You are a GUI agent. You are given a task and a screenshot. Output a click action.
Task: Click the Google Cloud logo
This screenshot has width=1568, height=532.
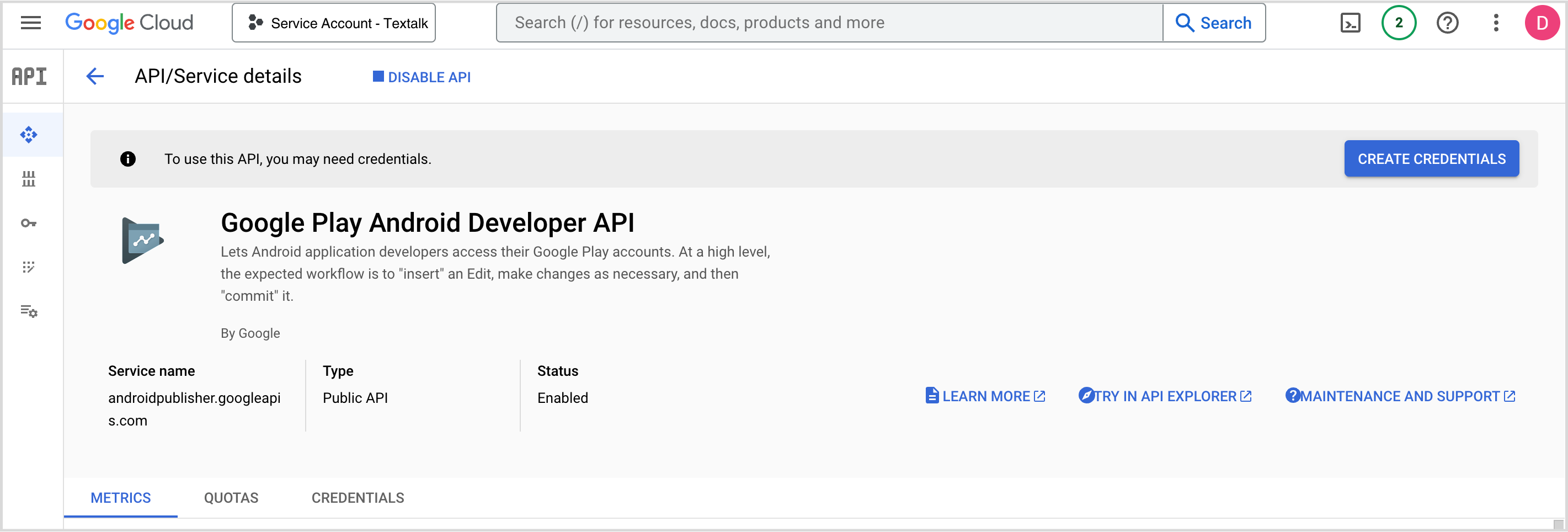click(x=129, y=23)
